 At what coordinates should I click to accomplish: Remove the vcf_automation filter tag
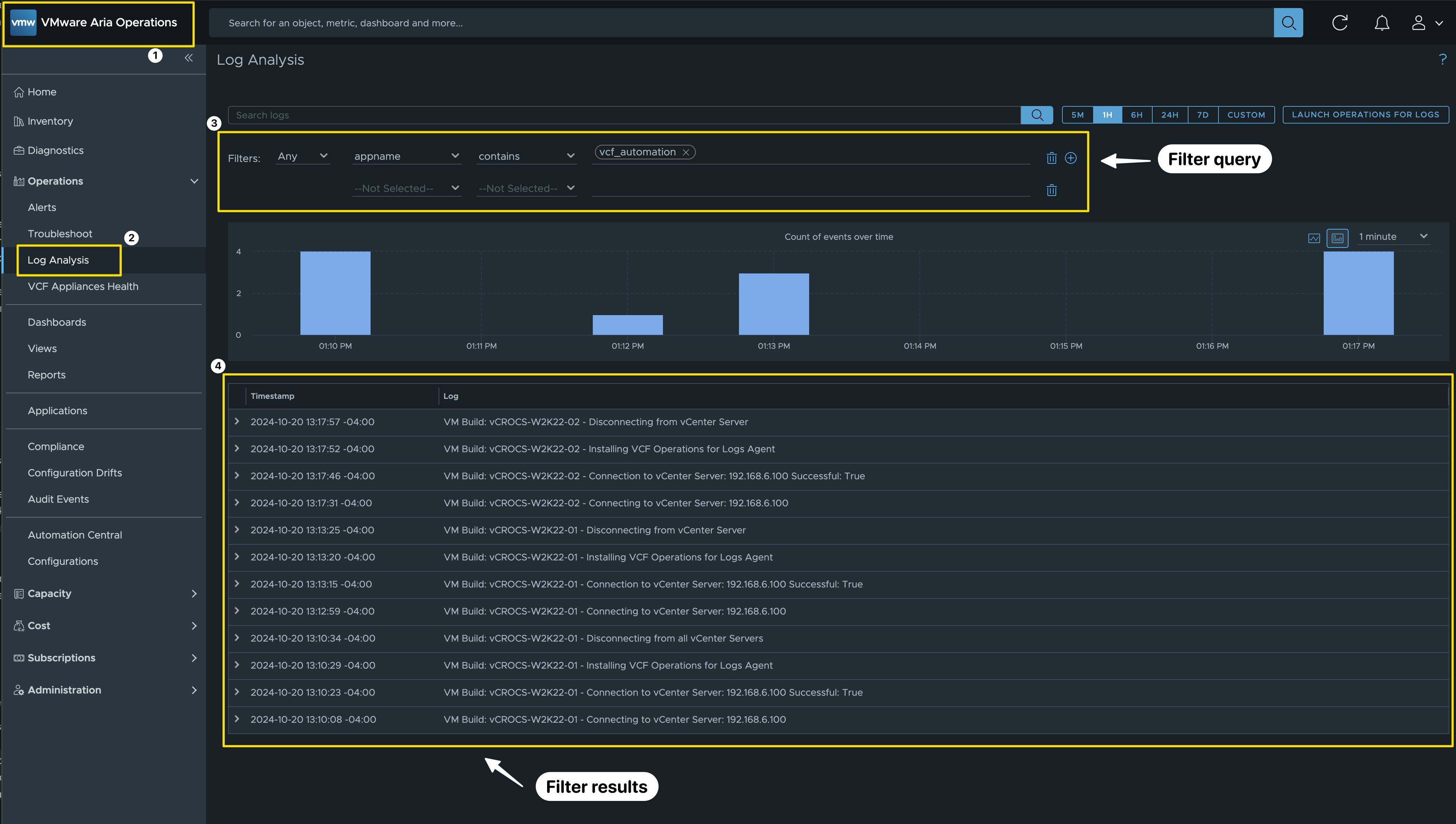click(x=686, y=152)
